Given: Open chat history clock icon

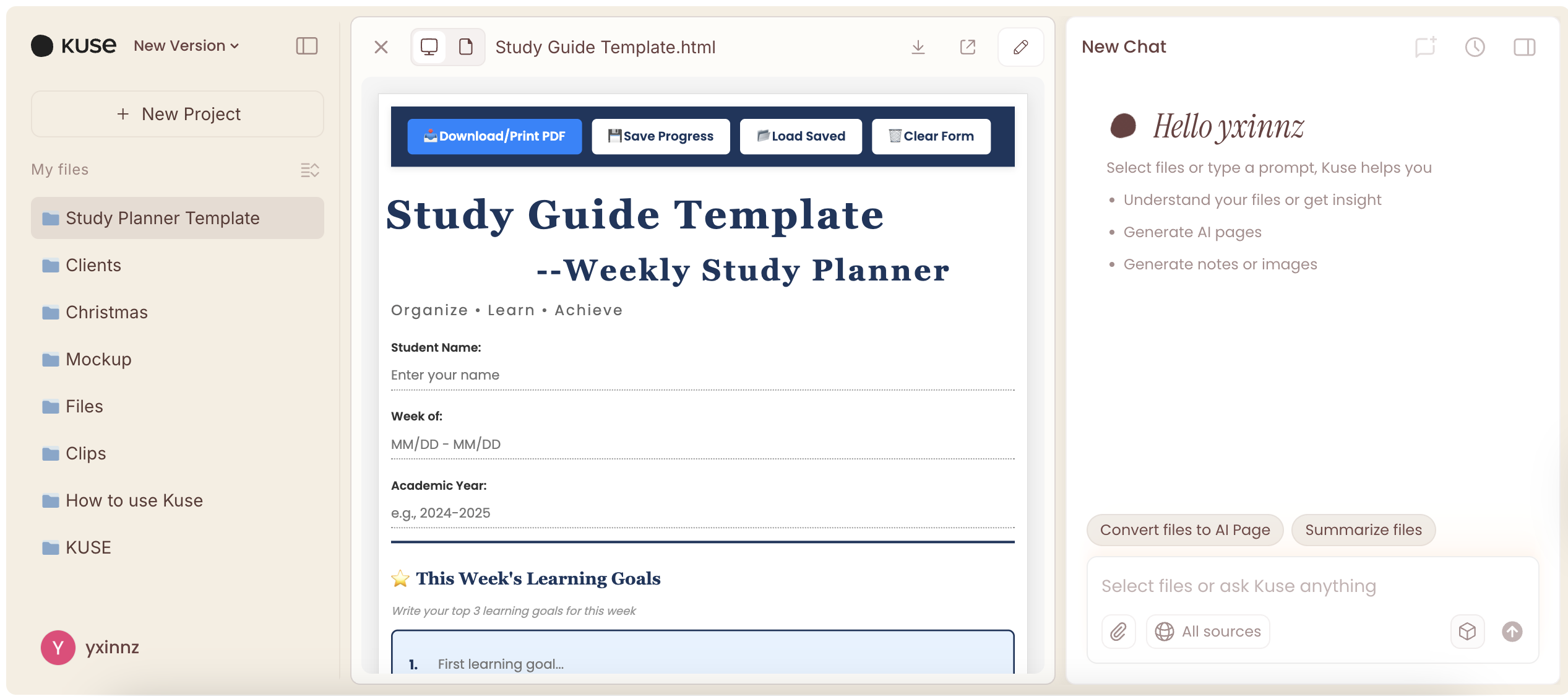Looking at the screenshot, I should 1475,47.
